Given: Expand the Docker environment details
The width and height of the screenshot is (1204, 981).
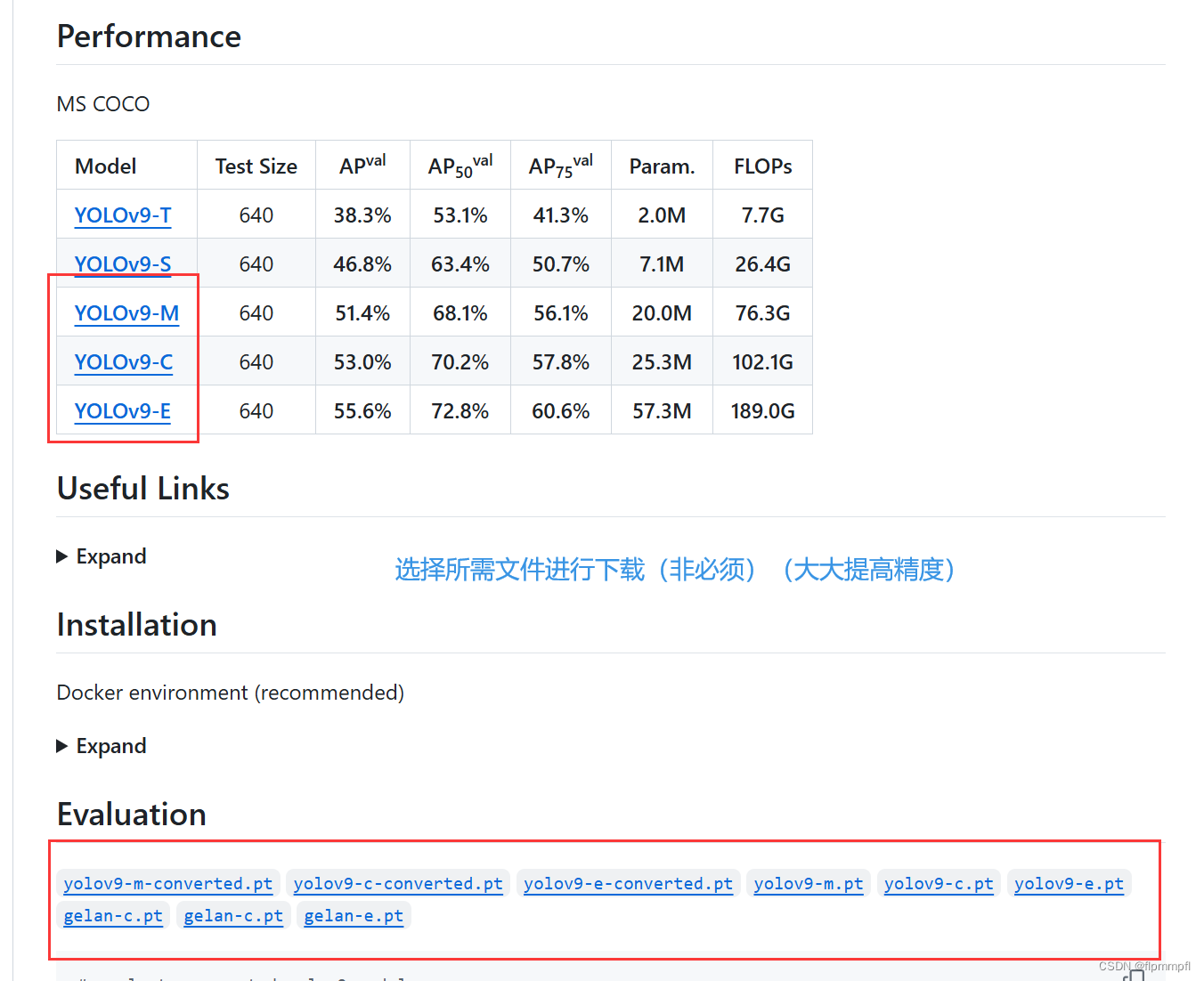Looking at the screenshot, I should (102, 746).
